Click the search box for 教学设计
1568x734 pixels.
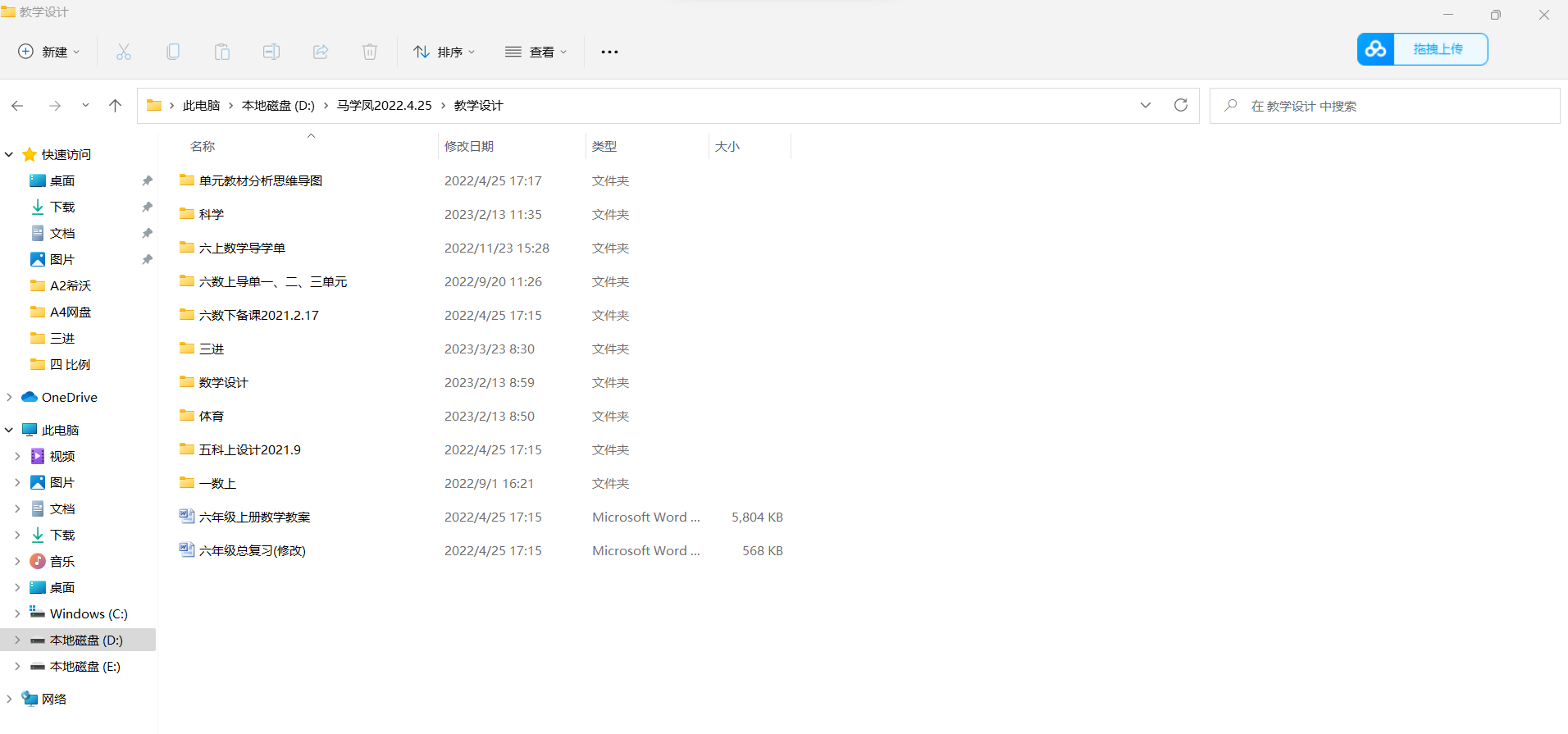point(1386,106)
